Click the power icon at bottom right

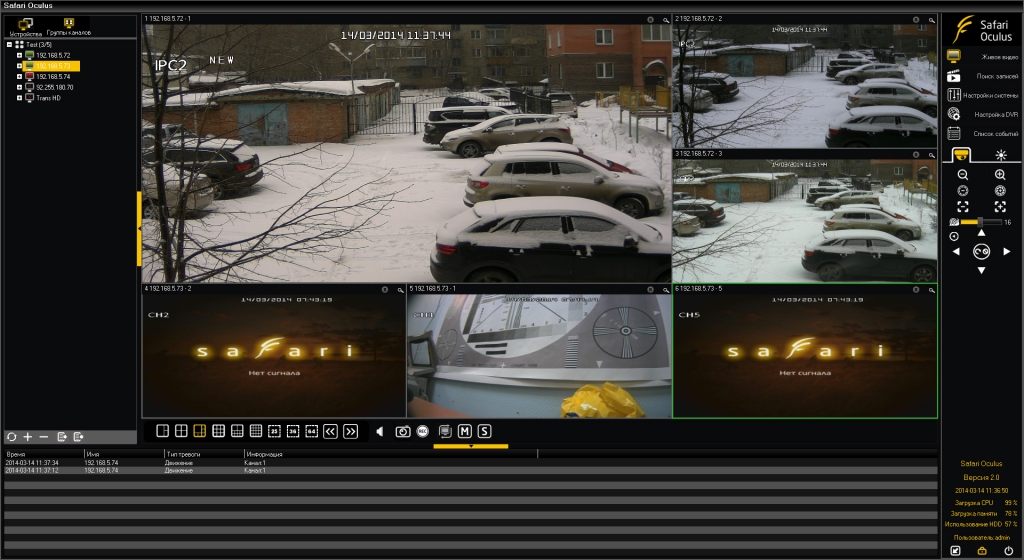point(1008,551)
